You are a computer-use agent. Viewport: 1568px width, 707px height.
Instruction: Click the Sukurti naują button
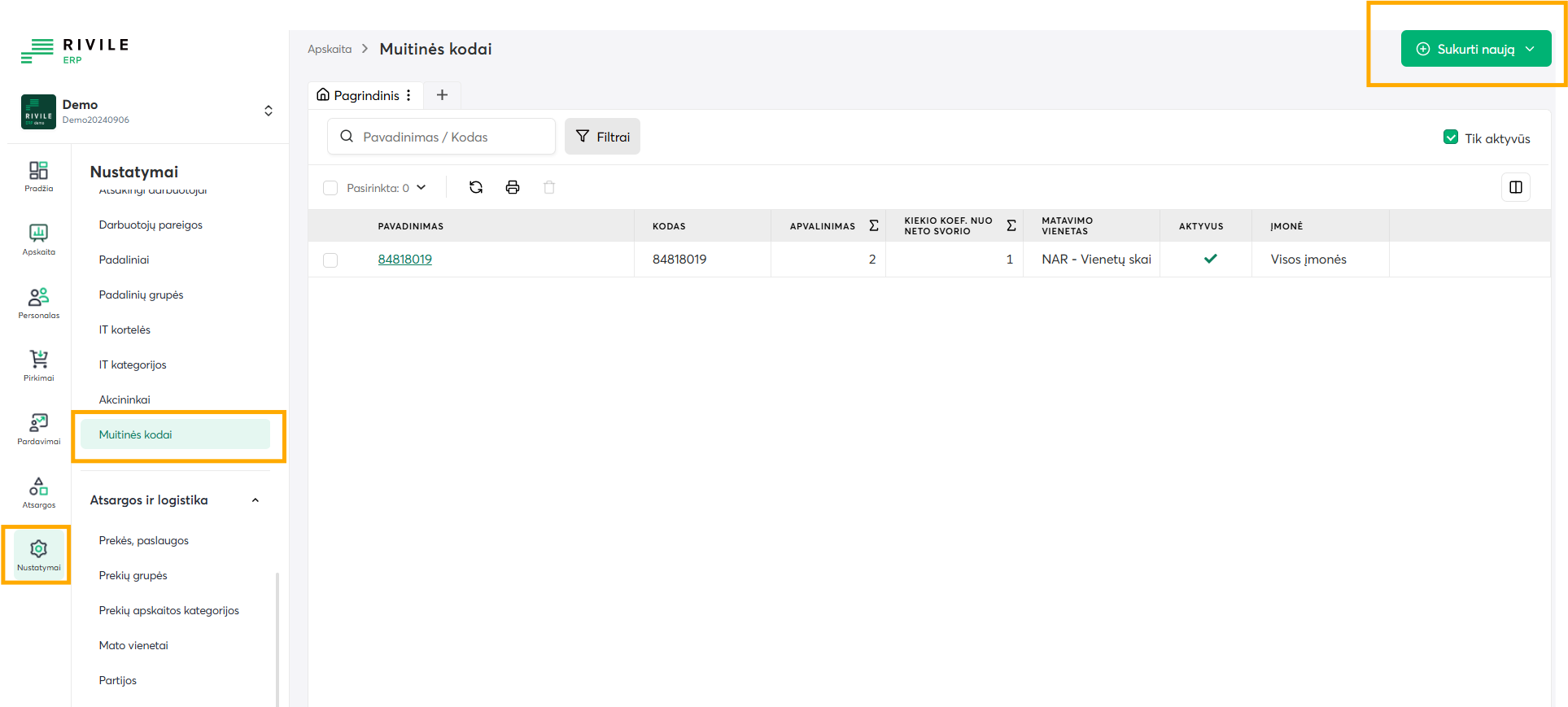[1474, 49]
